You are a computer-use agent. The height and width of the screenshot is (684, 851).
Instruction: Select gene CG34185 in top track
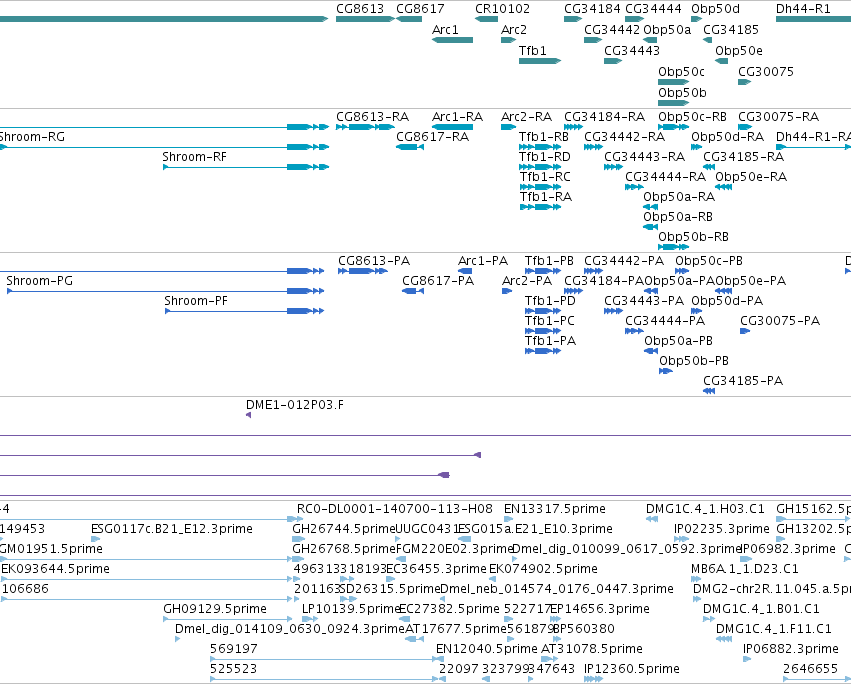(707, 40)
